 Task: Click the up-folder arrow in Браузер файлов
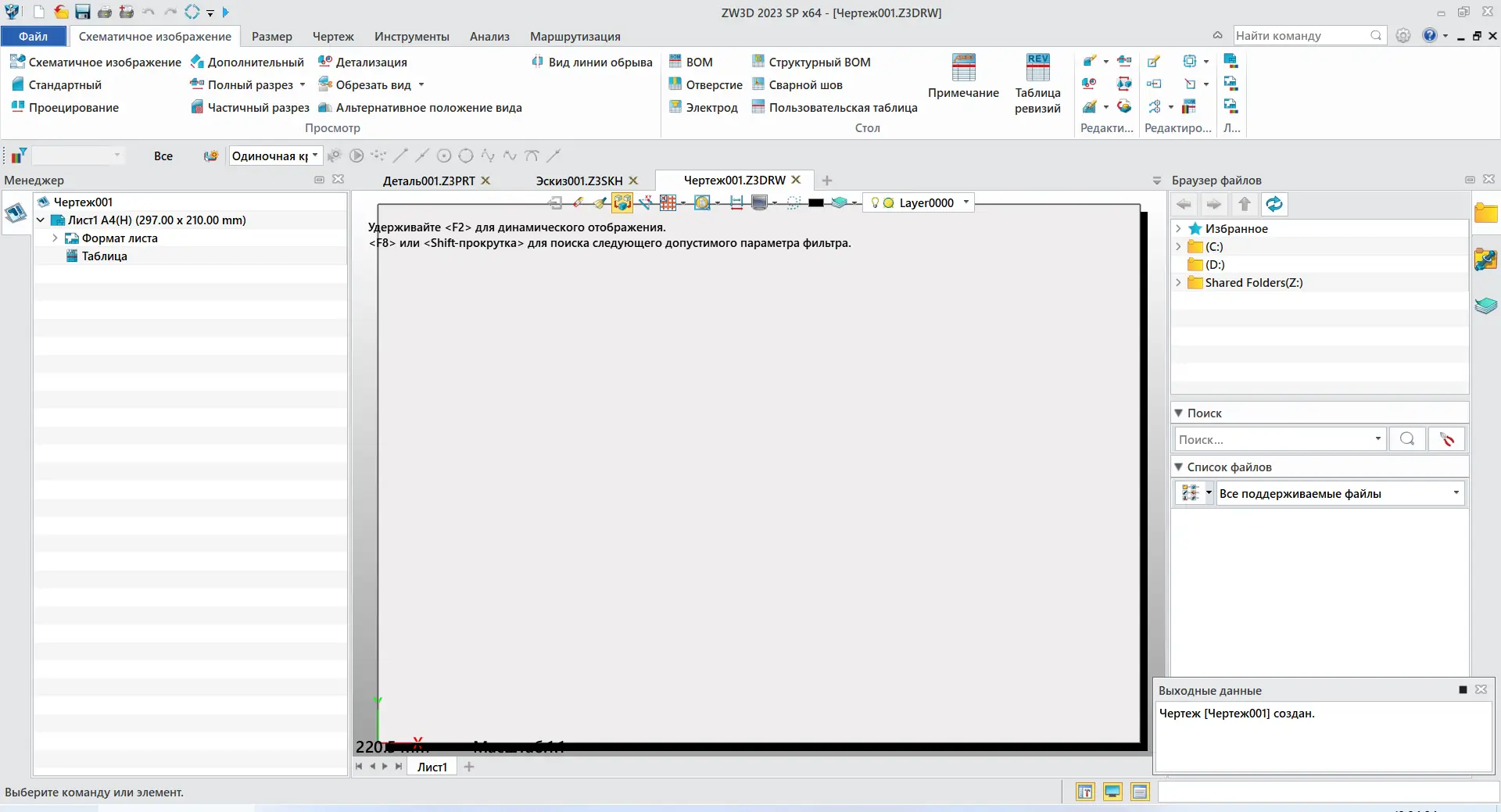[x=1245, y=204]
